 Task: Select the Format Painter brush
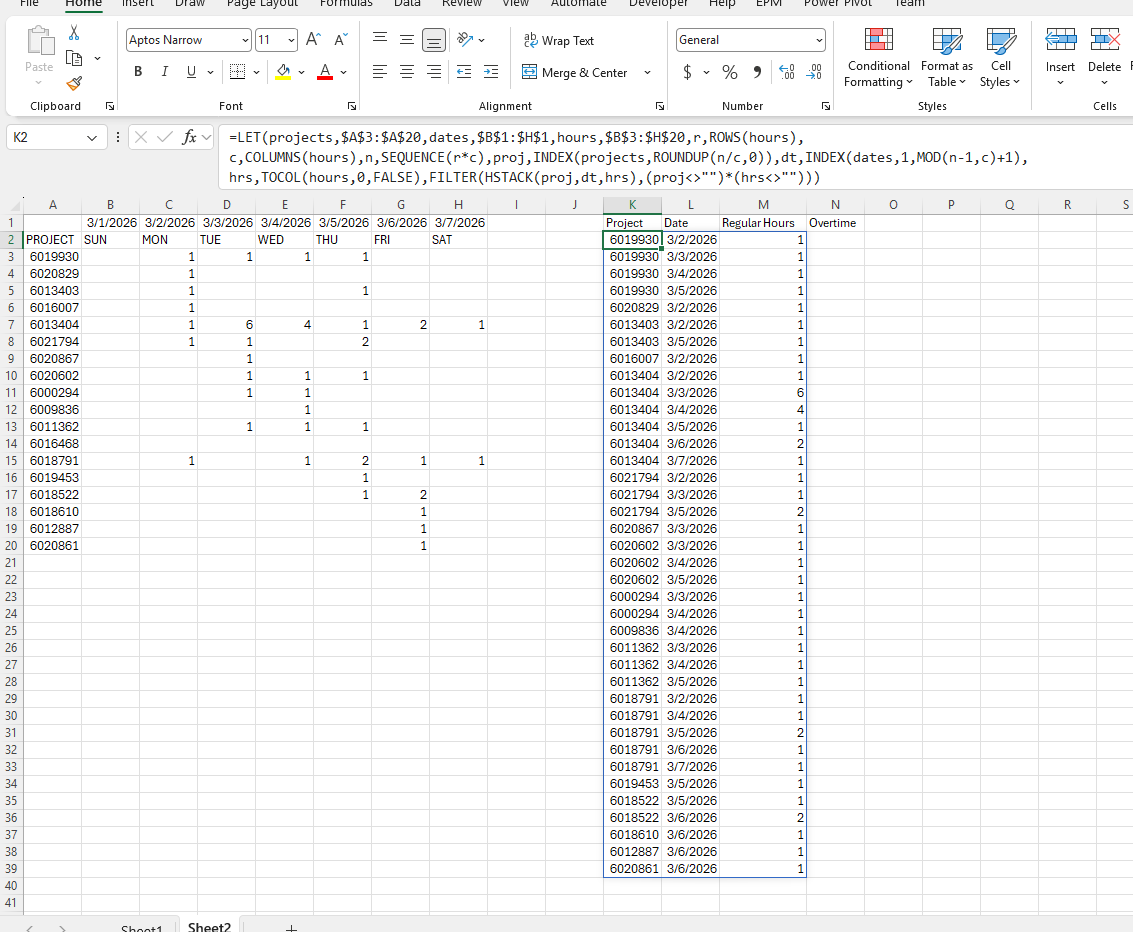[74, 83]
